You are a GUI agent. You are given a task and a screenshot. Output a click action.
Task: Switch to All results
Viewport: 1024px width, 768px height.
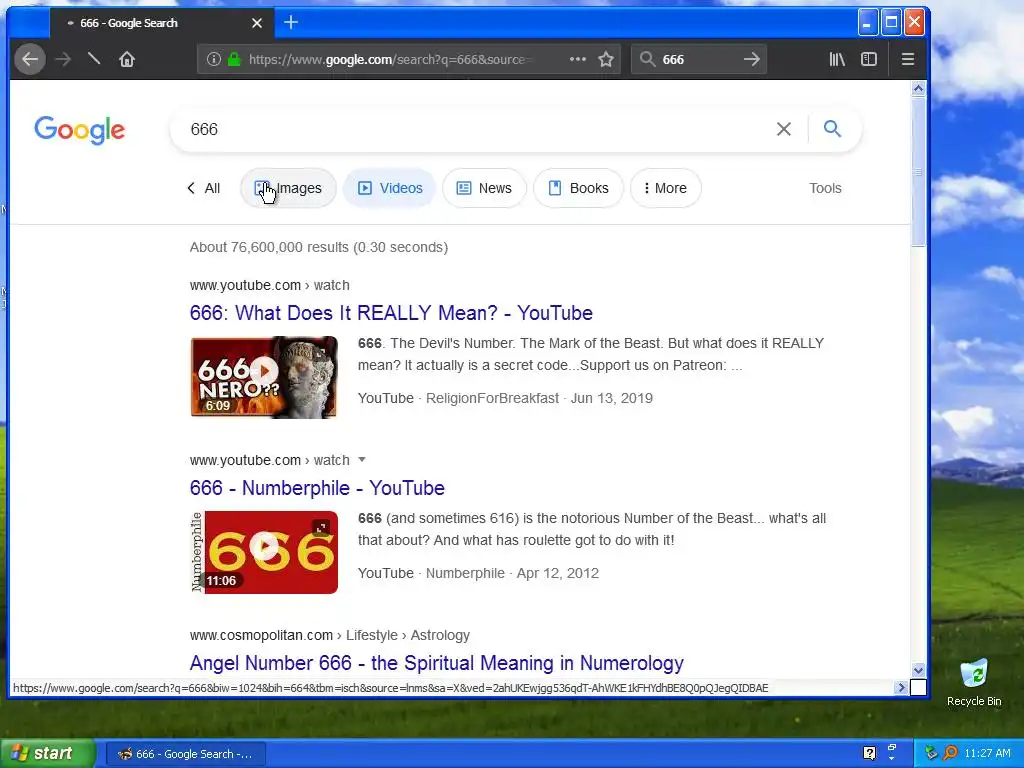(x=204, y=188)
